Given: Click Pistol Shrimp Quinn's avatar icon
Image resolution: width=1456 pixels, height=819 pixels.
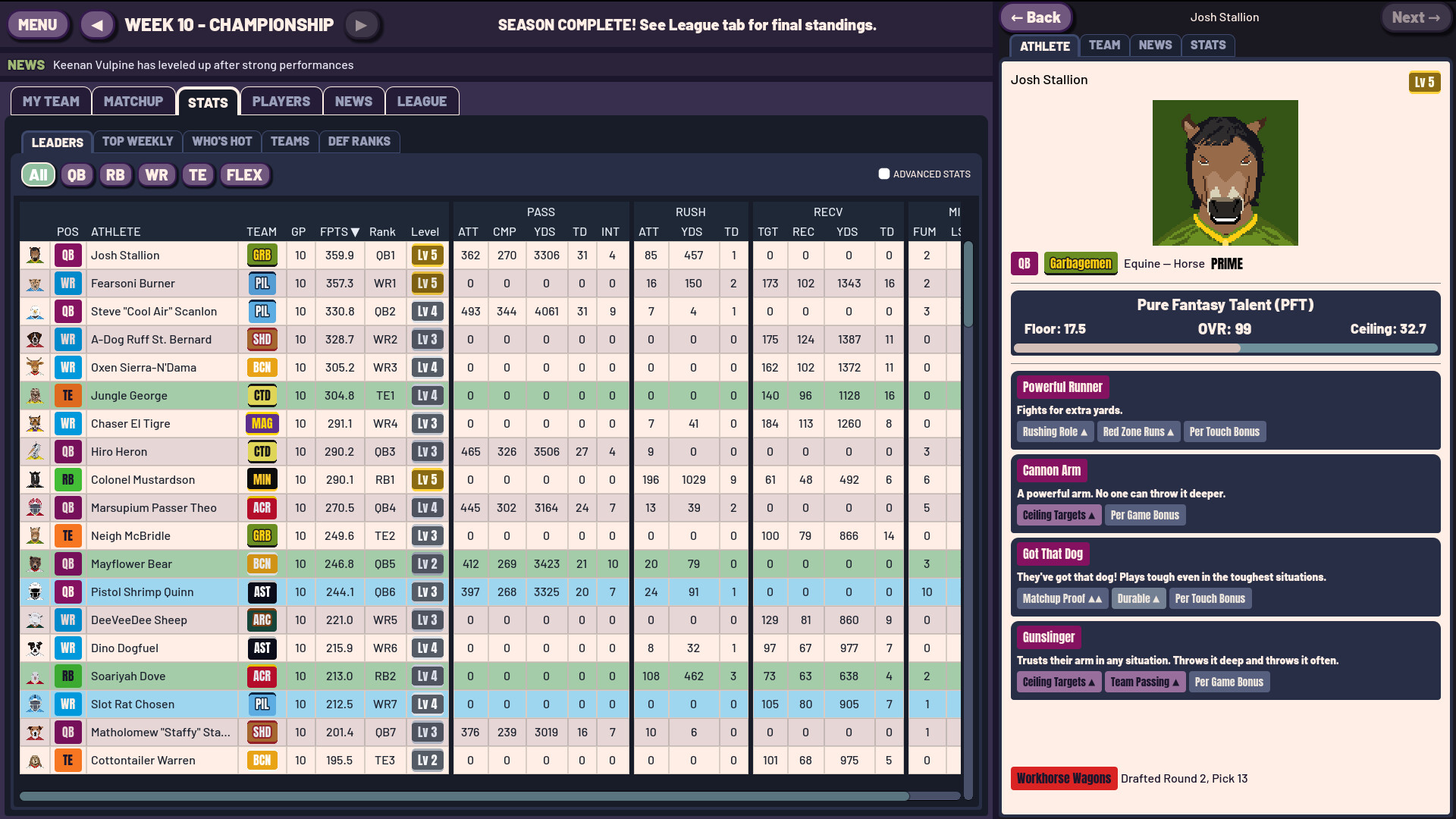Looking at the screenshot, I should coord(35,592).
